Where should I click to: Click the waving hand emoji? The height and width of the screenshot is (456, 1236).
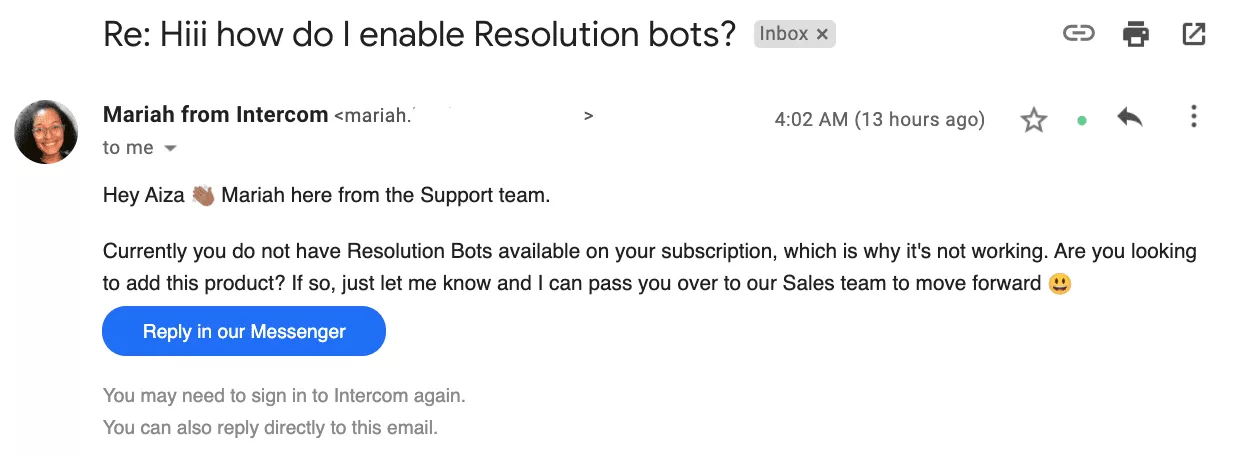tap(203, 196)
